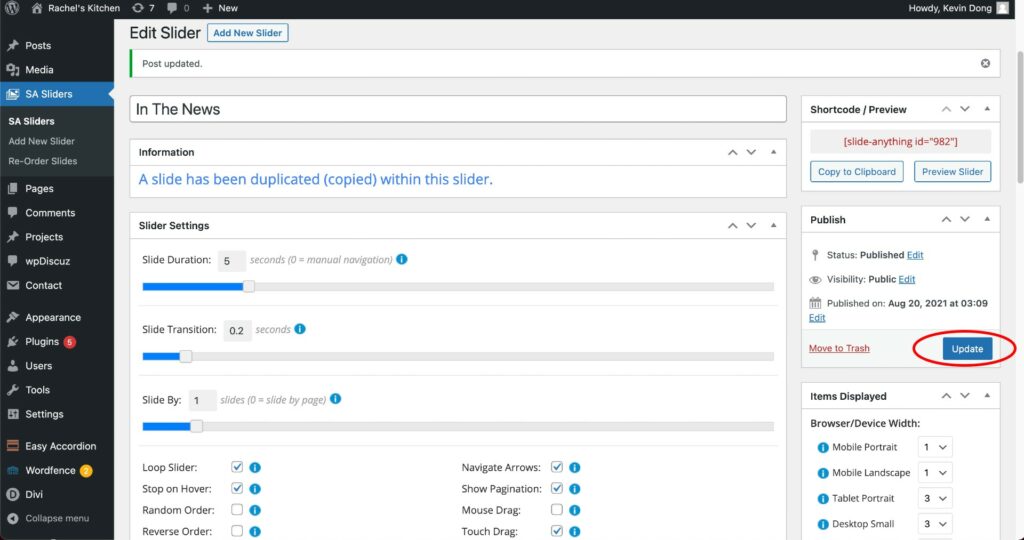Open the Tablet Portrait items dropdown
The image size is (1024, 540).
point(935,498)
